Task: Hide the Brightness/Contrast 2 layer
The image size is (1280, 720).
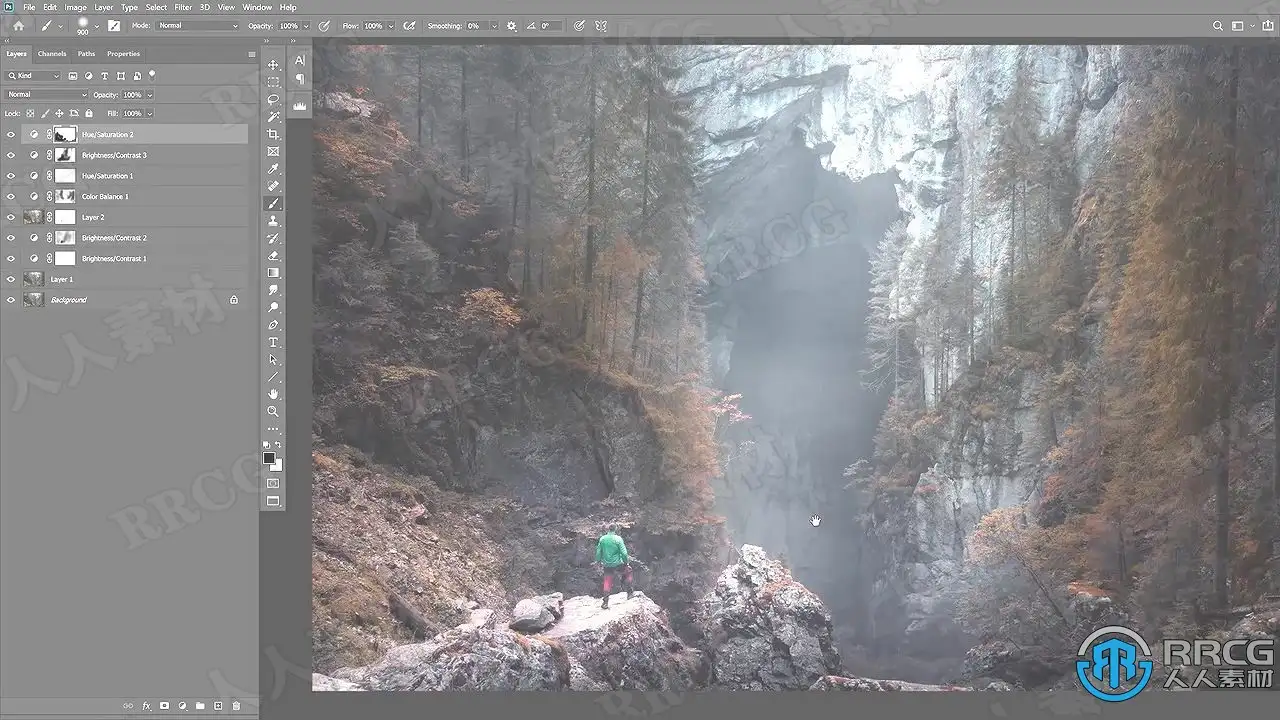Action: coord(11,238)
